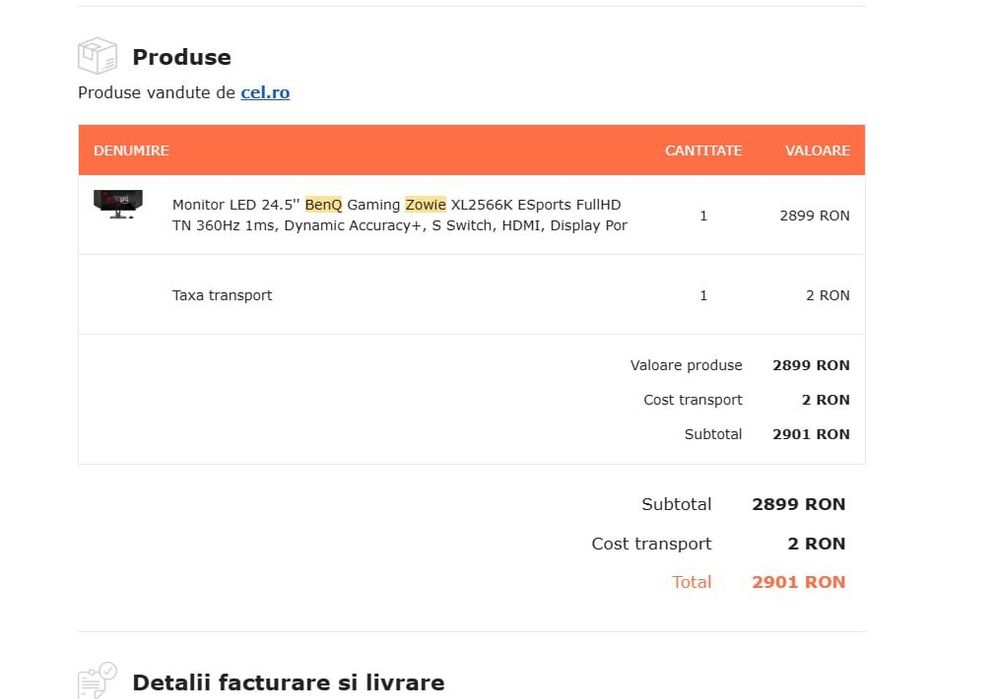The image size is (994, 699).
Task: Click the 2 RON transport tax value
Action: point(827,296)
